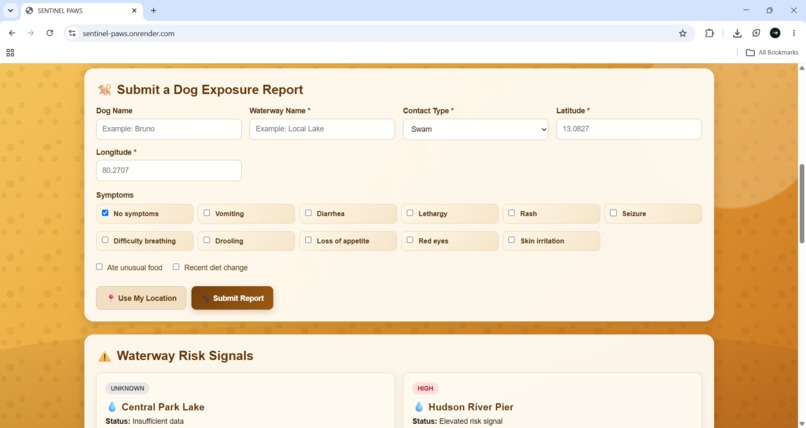The image size is (806, 428).
Task: Click the Central Park Lake card title
Action: pos(163,407)
